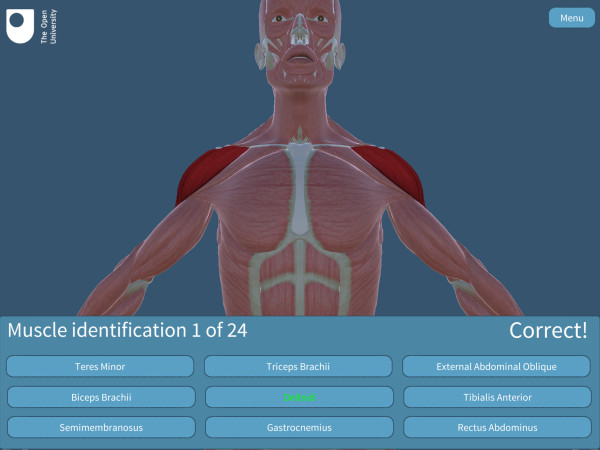Choose the Tibialis Anterior answer

coord(497,397)
